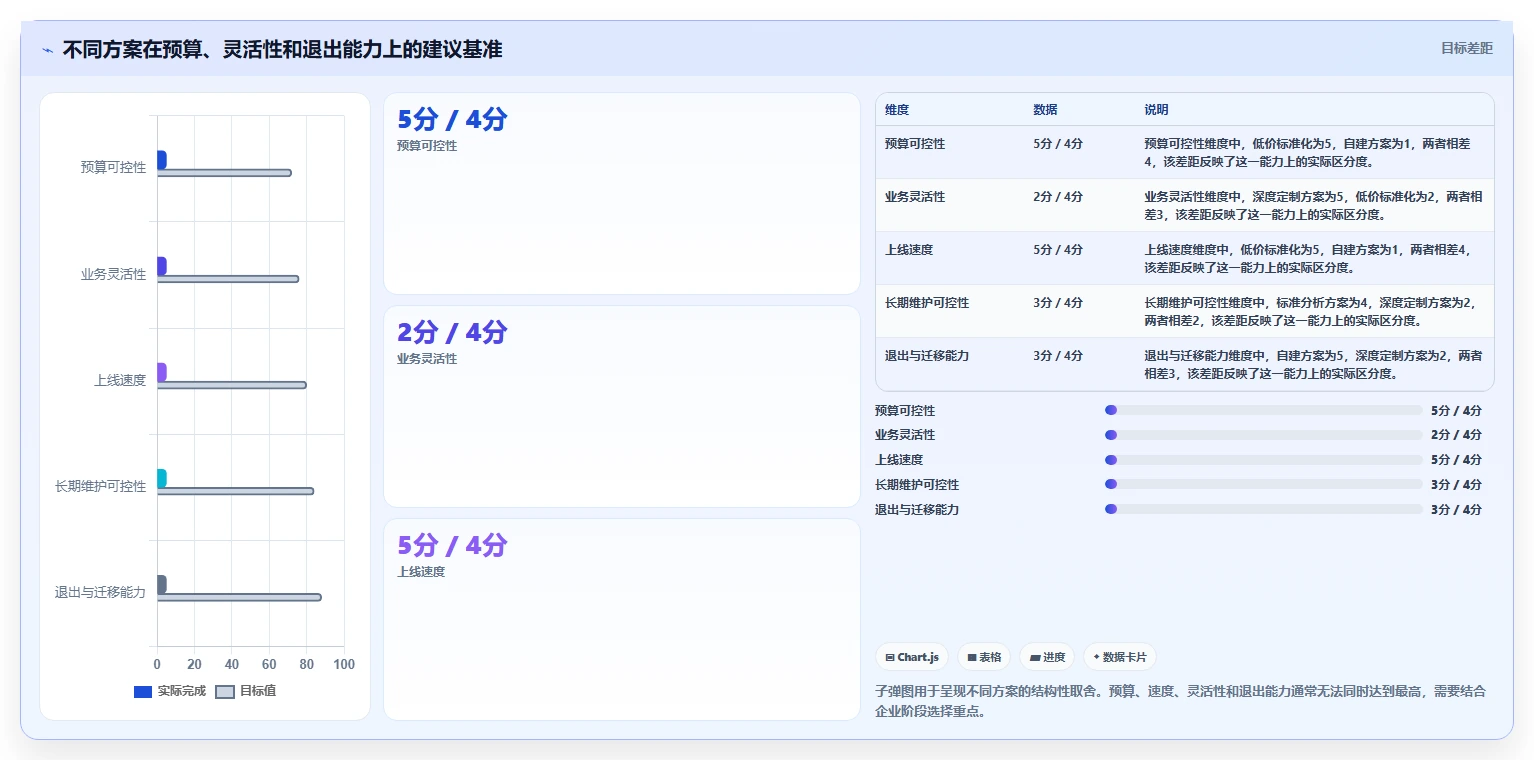The width and height of the screenshot is (1534, 760).
Task: Click the 2分 / 4分 card value
Action: [x=452, y=333]
